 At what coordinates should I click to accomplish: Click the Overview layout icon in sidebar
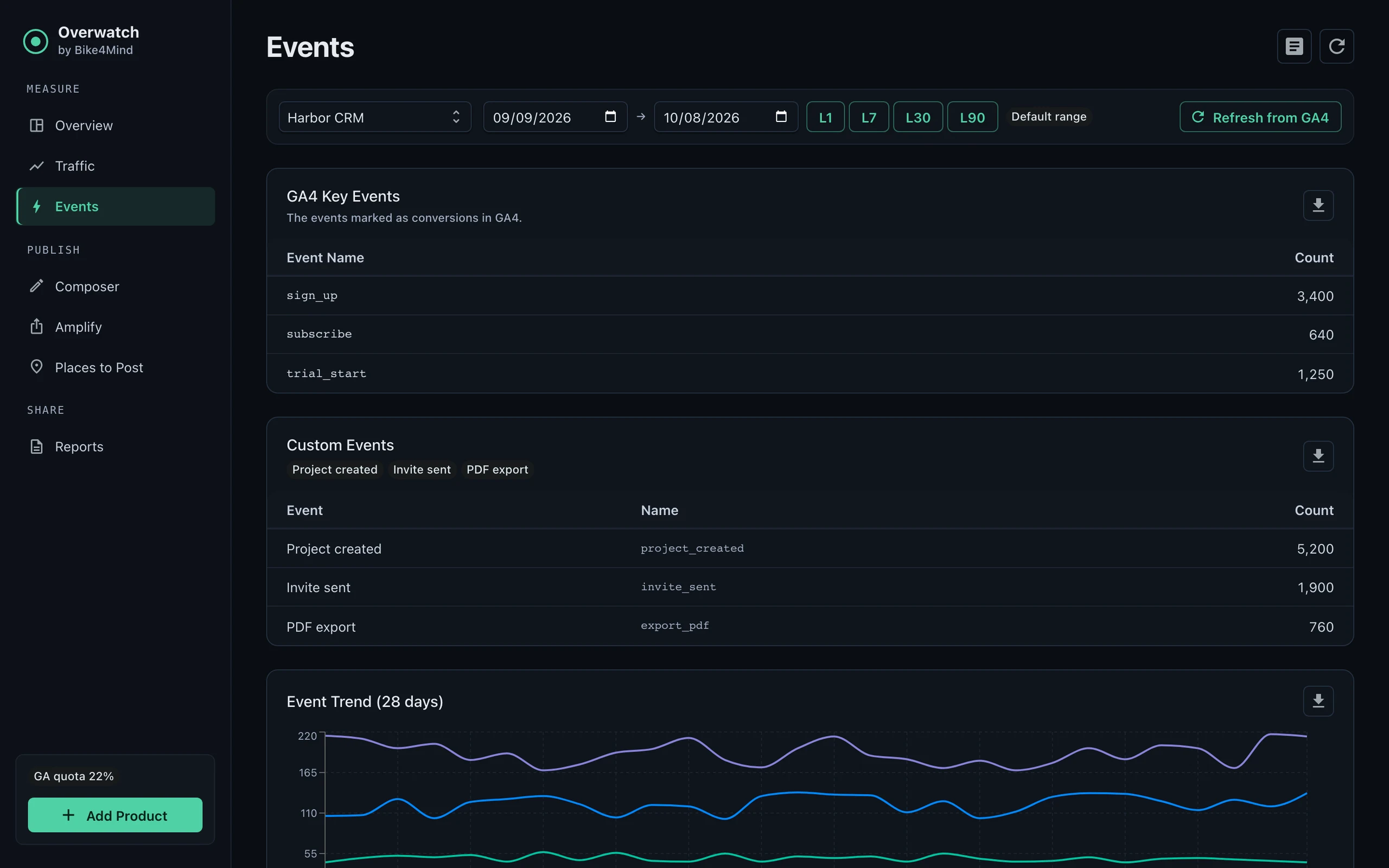pyautogui.click(x=37, y=125)
